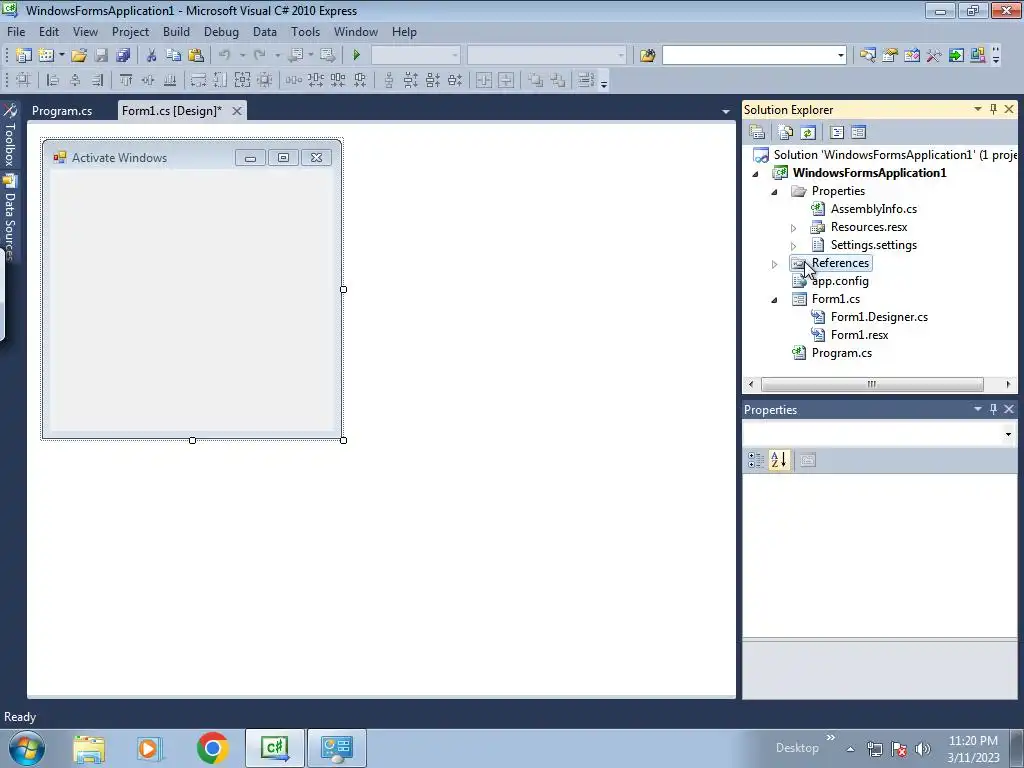
Task: Click the Align to Grid layout icon
Action: [24, 80]
